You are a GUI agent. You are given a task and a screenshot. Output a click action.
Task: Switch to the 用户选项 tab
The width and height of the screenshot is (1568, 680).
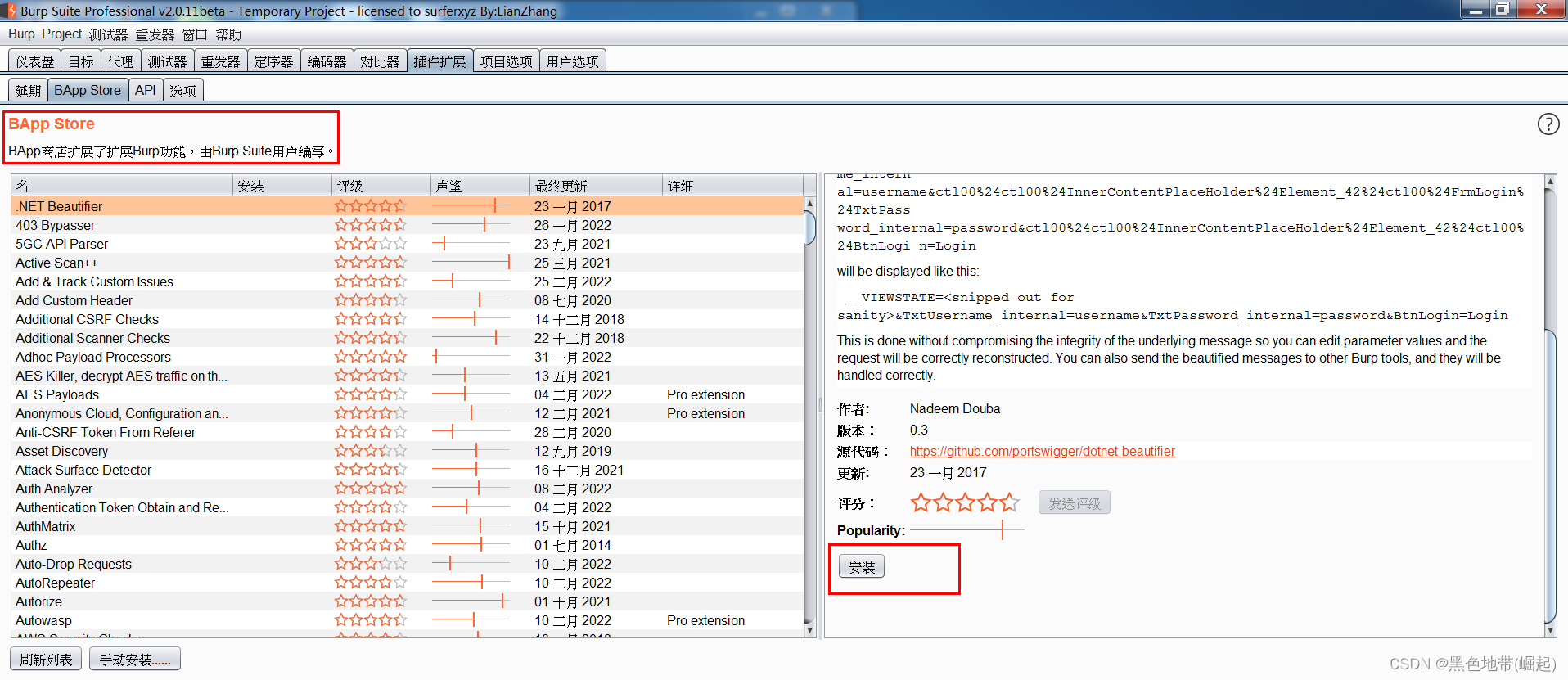coord(572,61)
